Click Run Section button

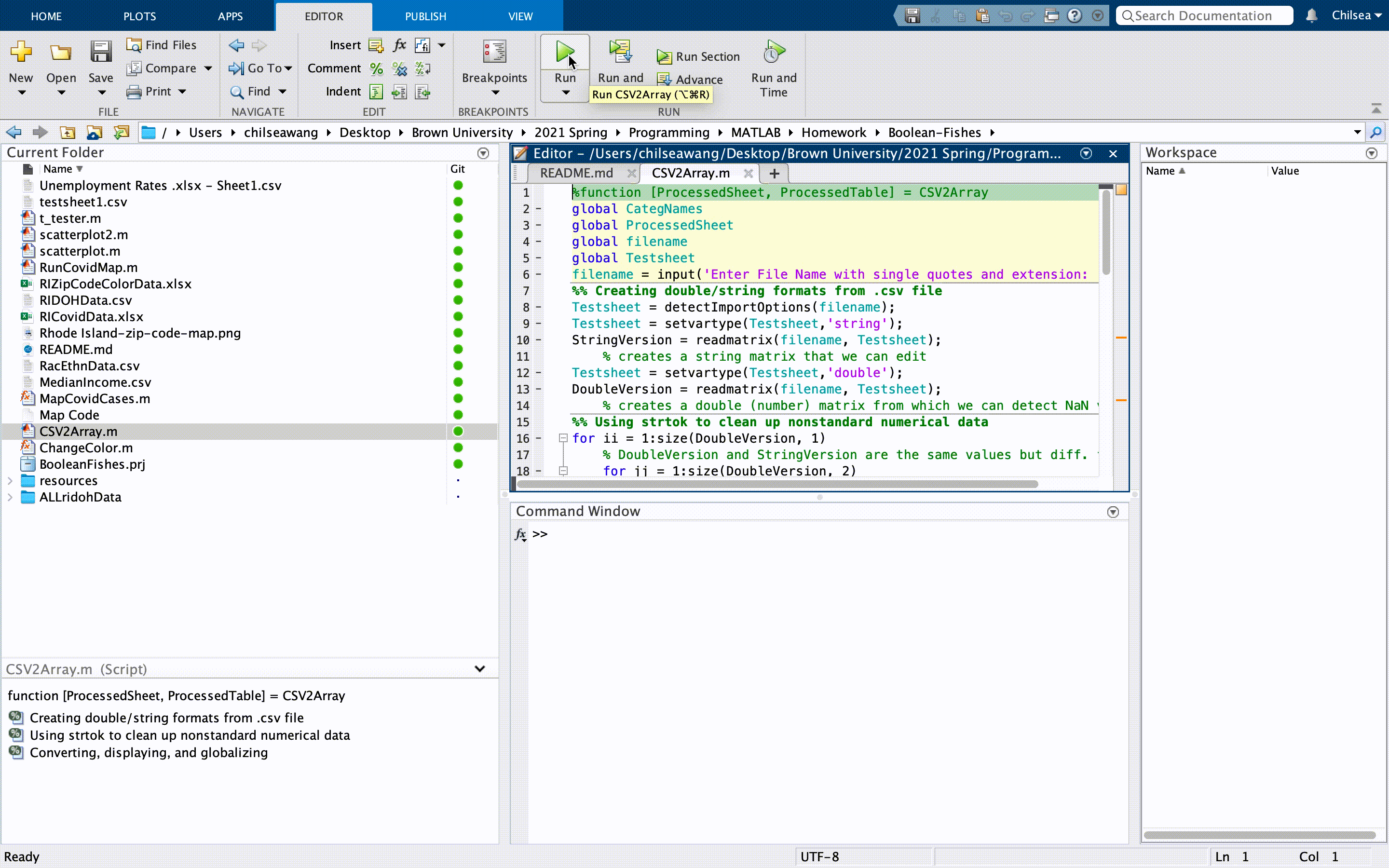(x=698, y=56)
